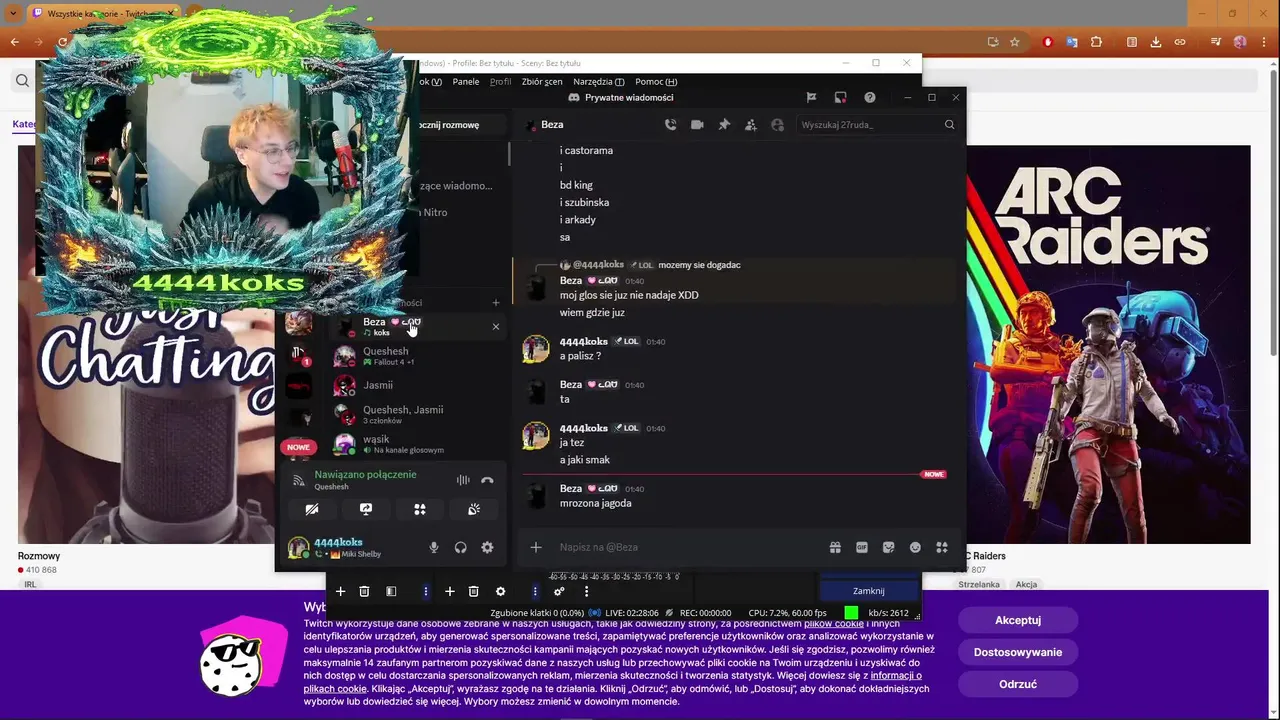Click the Zamknij button in OBS
1280x720 pixels.
click(868, 591)
